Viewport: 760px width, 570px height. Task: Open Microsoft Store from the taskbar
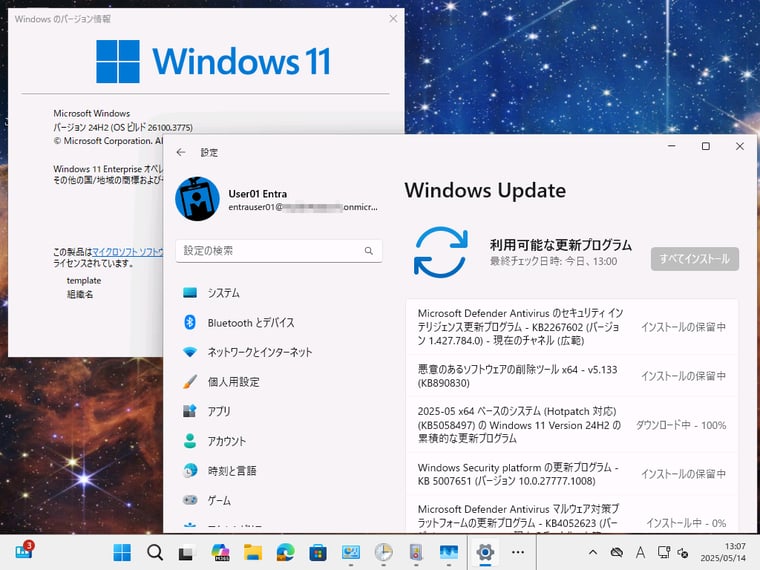click(x=318, y=552)
